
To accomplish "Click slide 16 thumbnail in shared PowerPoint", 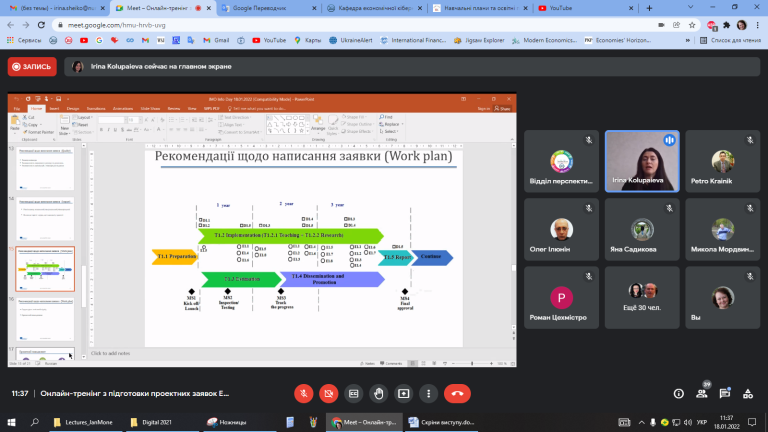I will tap(46, 319).
